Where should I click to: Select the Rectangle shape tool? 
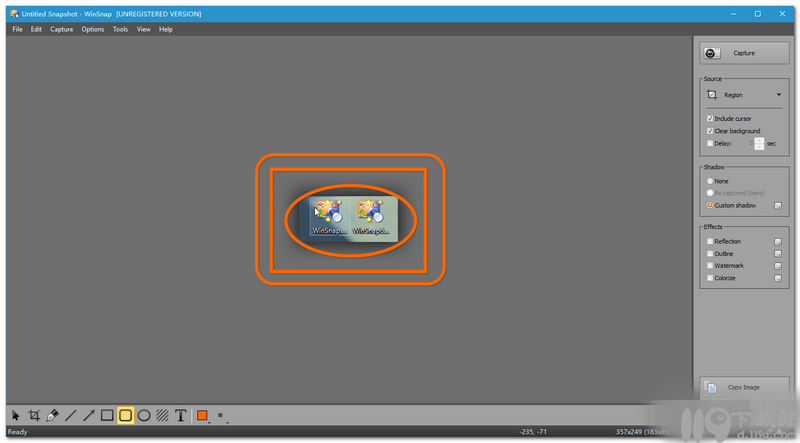click(x=107, y=415)
